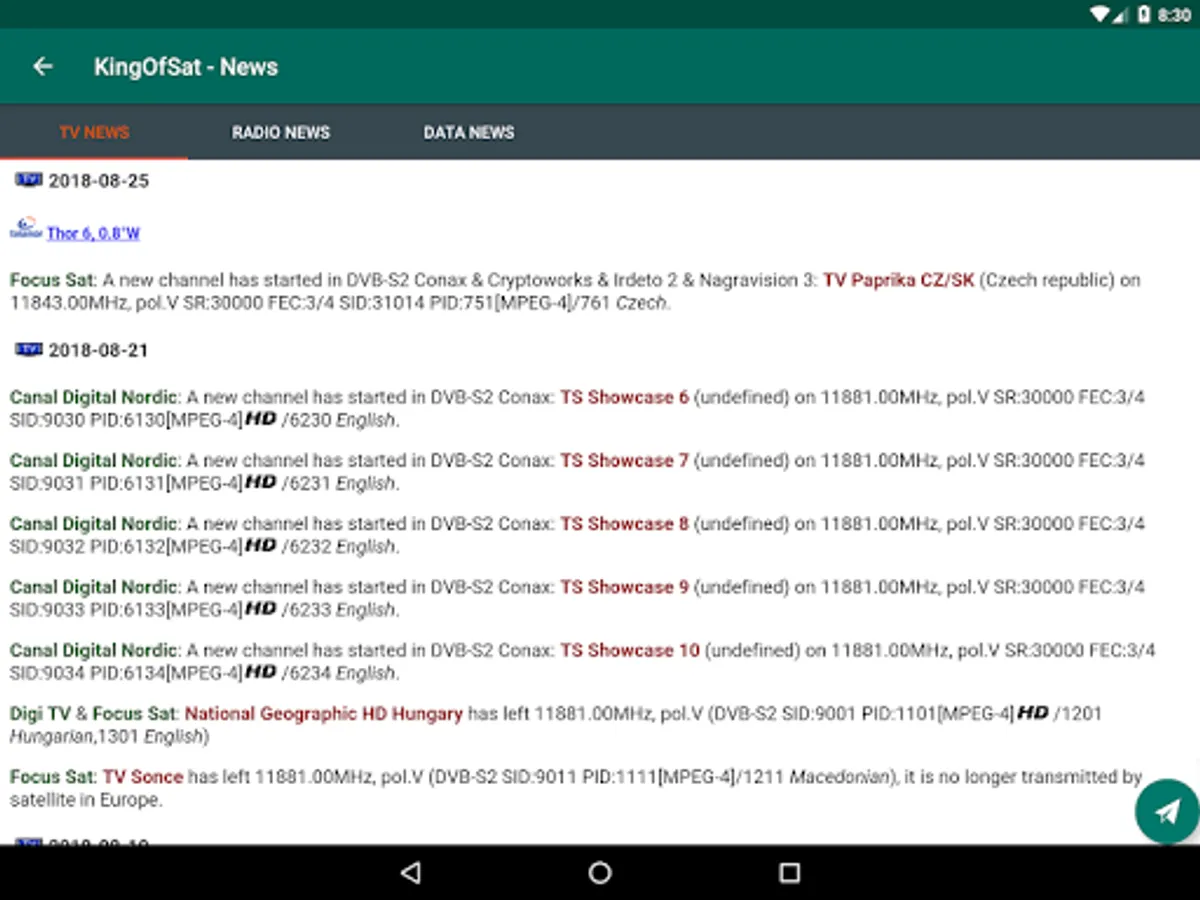Open the TS Showcase 10 link
1200x900 pixels.
(630, 650)
